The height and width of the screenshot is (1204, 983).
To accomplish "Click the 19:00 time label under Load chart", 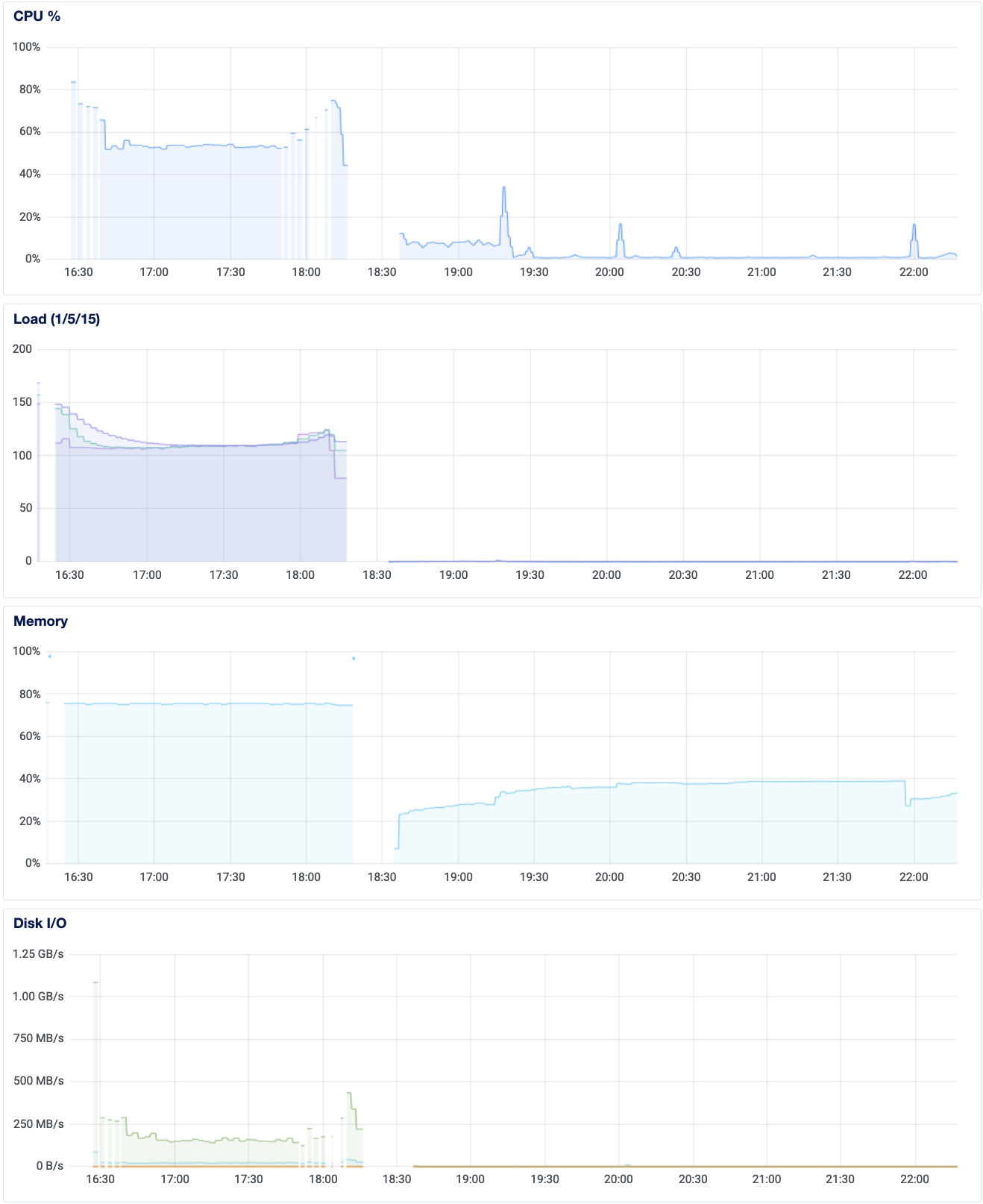I will 453,575.
